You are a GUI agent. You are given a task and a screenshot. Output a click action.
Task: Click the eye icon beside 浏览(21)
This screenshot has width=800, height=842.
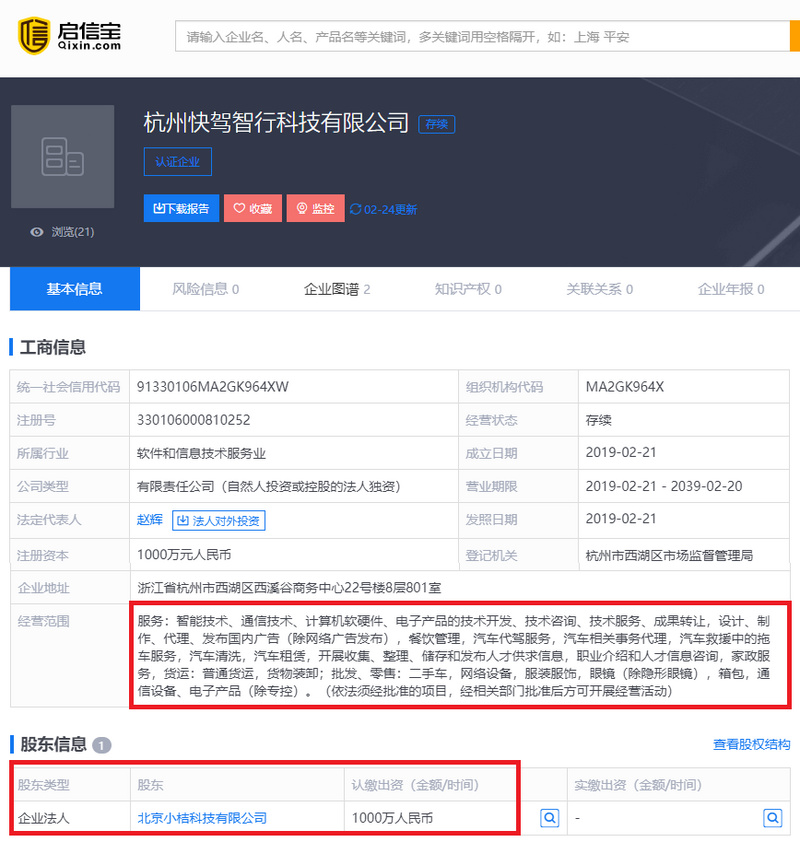(x=37, y=232)
